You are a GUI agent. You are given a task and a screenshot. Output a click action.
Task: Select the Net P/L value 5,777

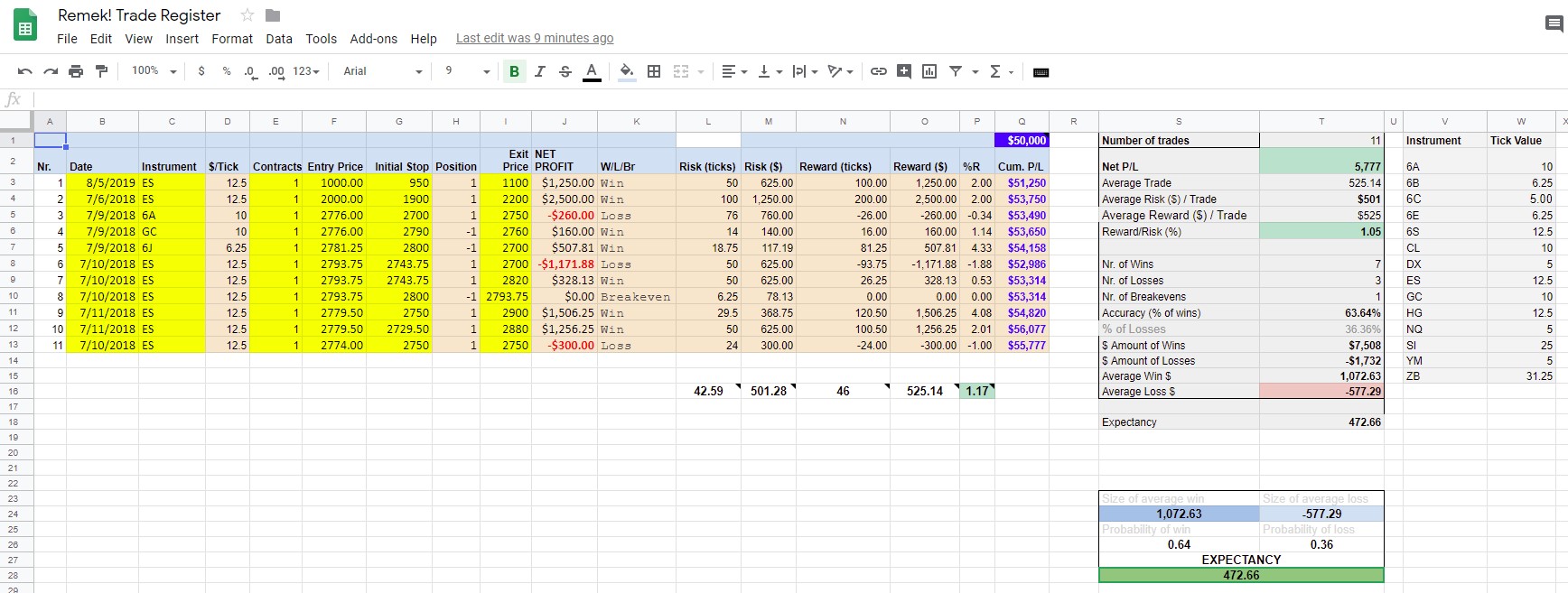pos(1321,161)
